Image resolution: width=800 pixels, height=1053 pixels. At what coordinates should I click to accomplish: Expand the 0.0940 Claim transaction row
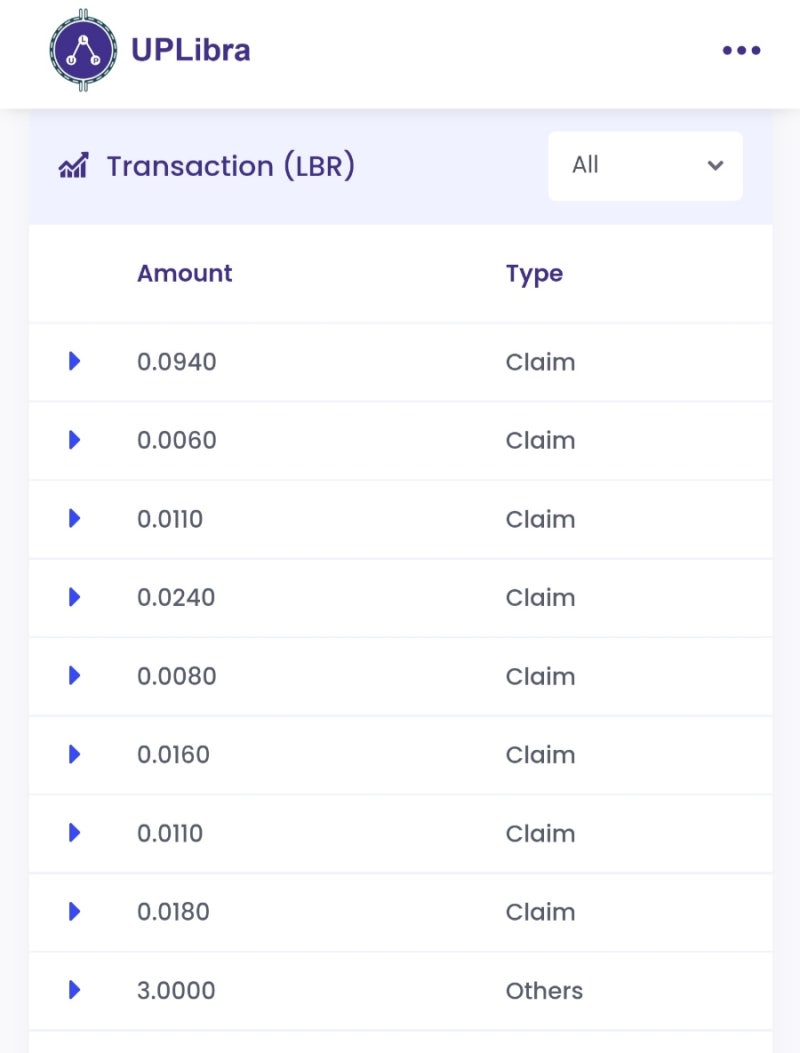pyautogui.click(x=74, y=361)
